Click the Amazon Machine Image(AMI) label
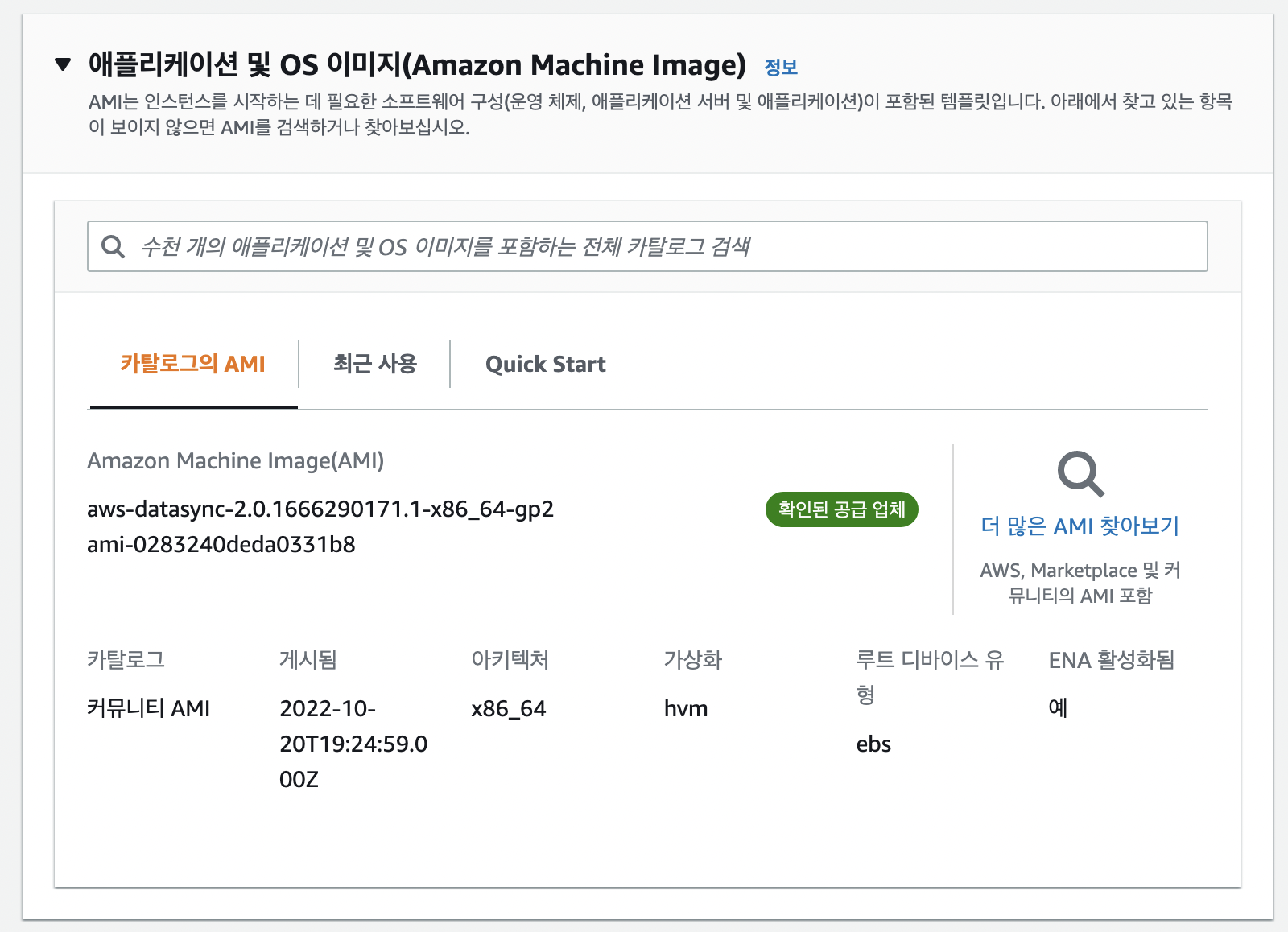 click(235, 461)
